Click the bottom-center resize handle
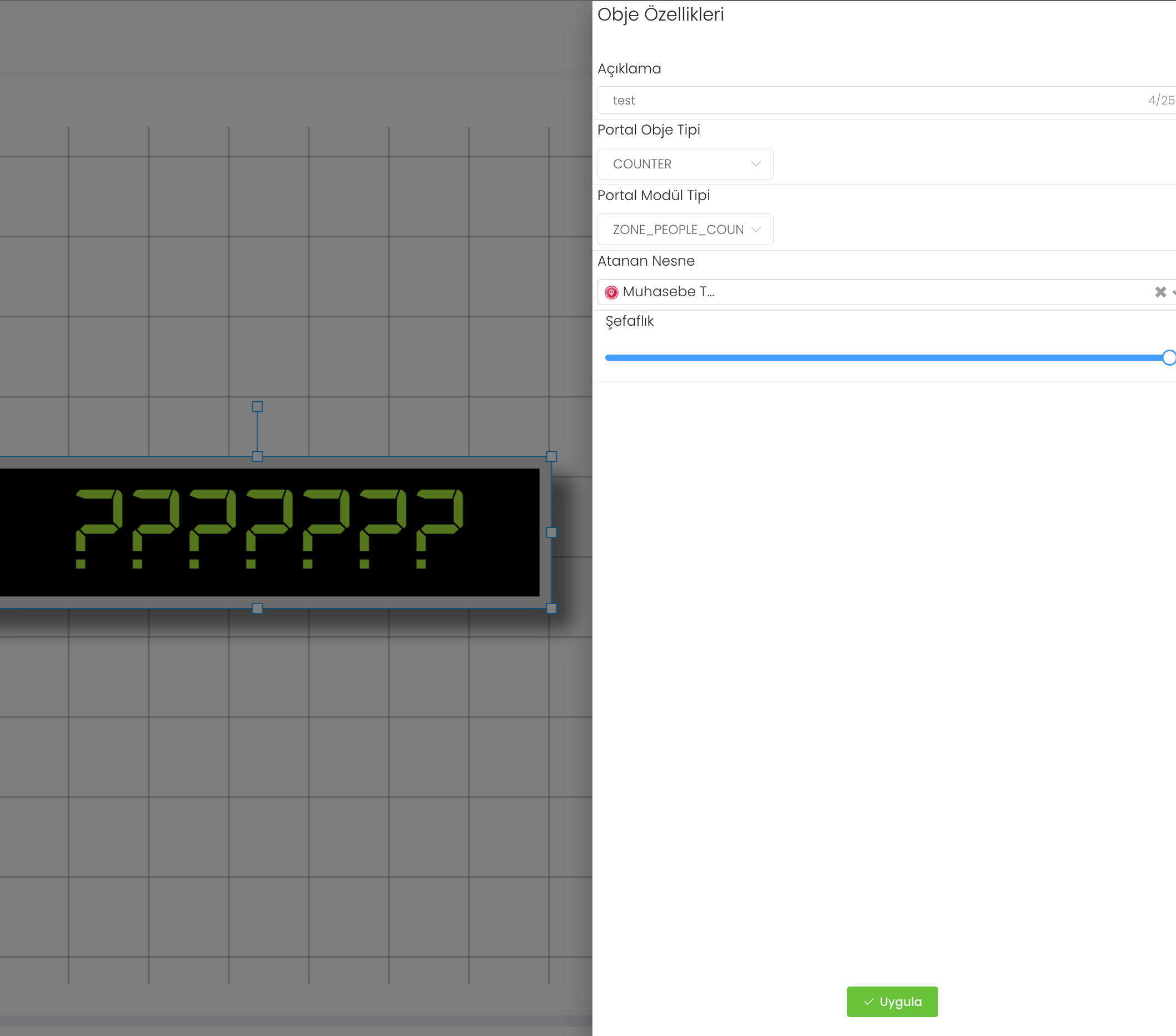This screenshot has width=1176, height=1036. click(257, 609)
